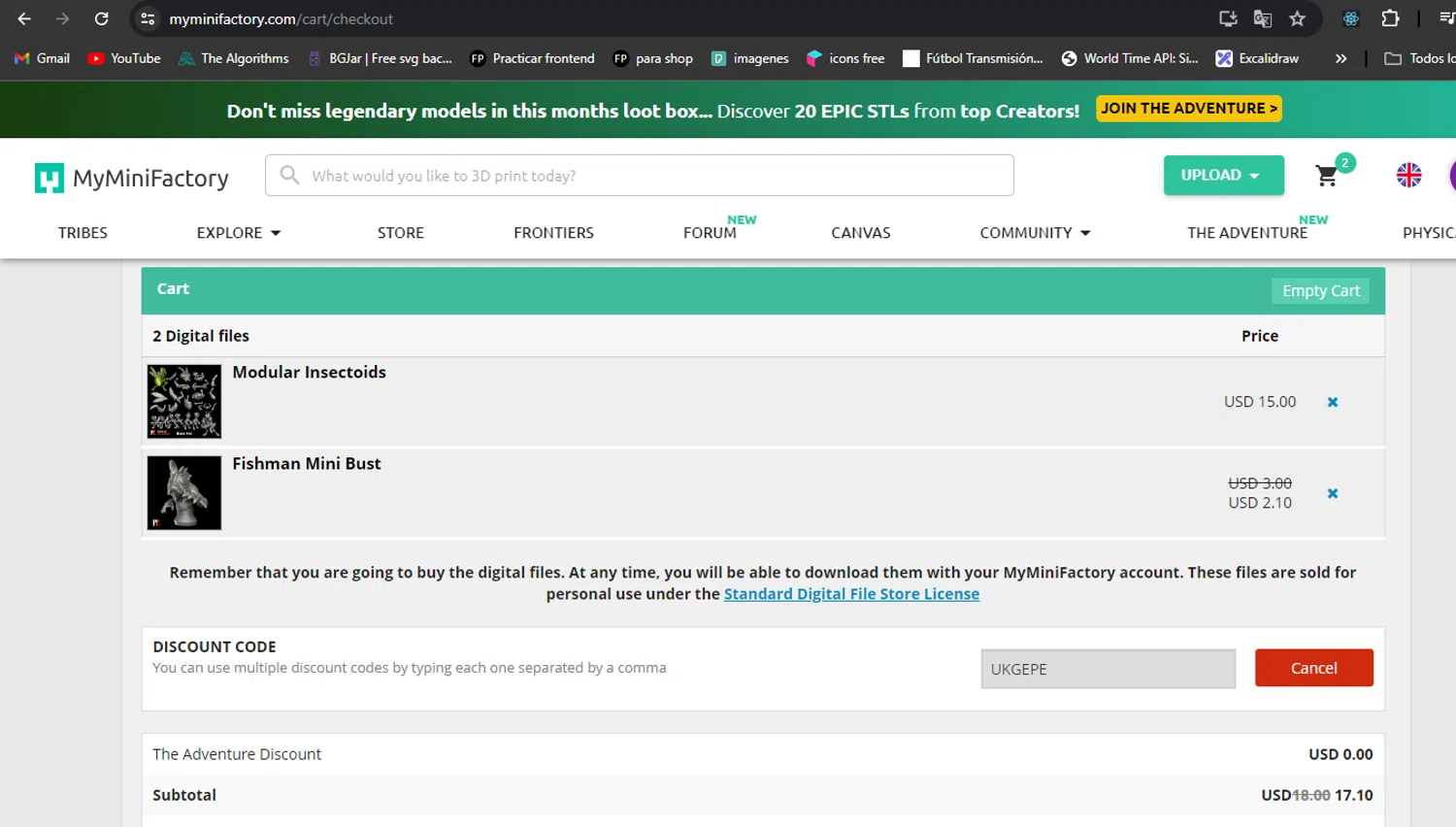Click the MyMiniFactory logo
Viewport: 1456px width, 827px height.
pos(132,178)
